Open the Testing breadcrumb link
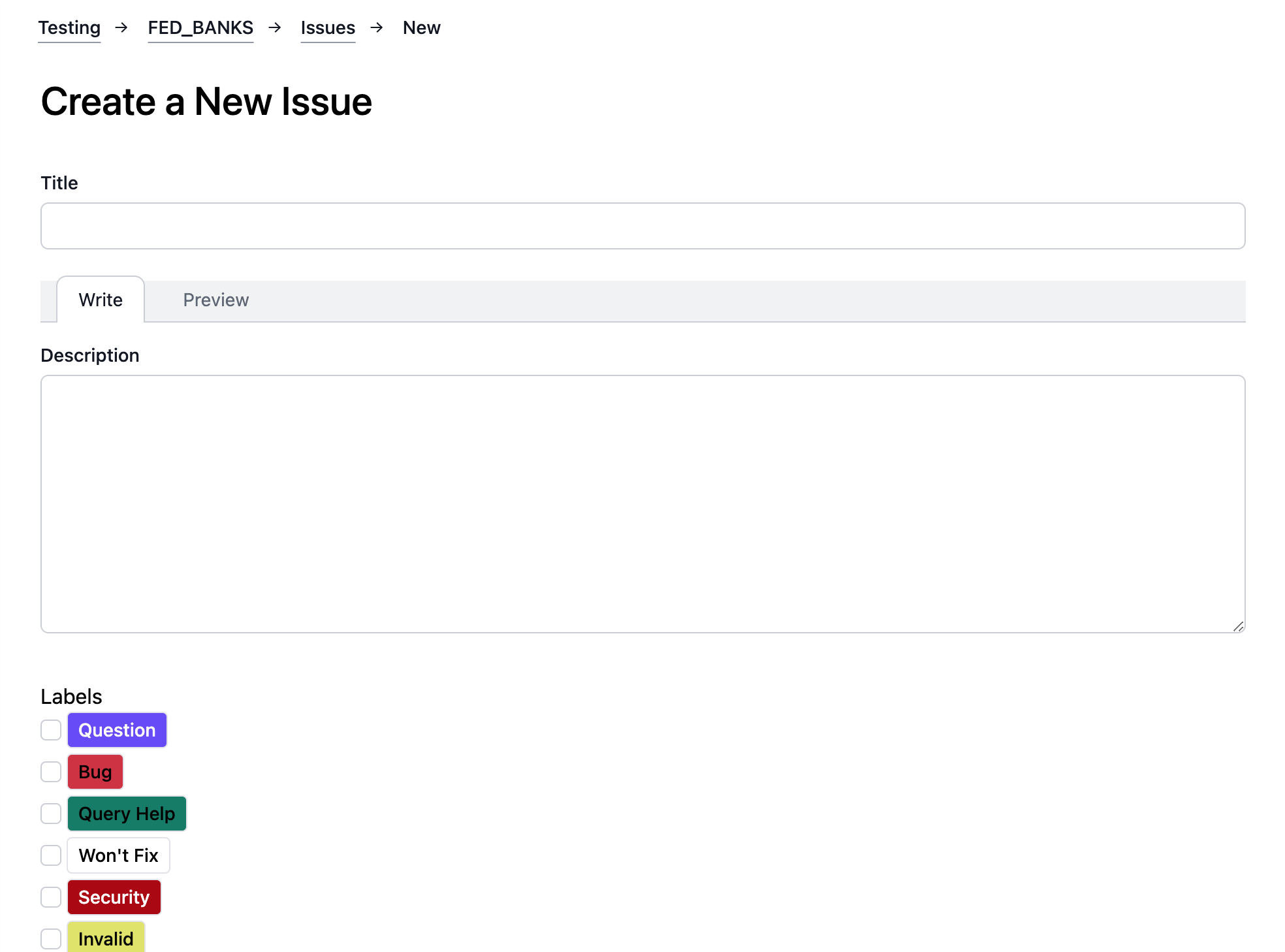This screenshot has width=1285, height=952. coord(69,28)
